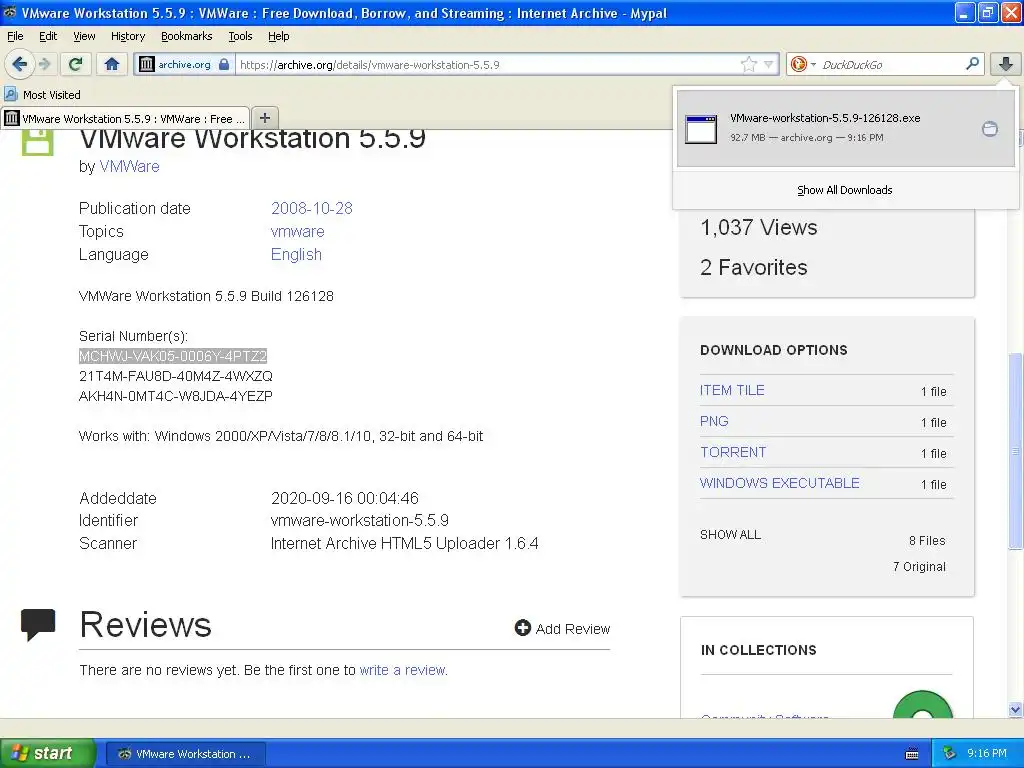
Task: Click the 2 Favorites count
Action: pos(754,267)
